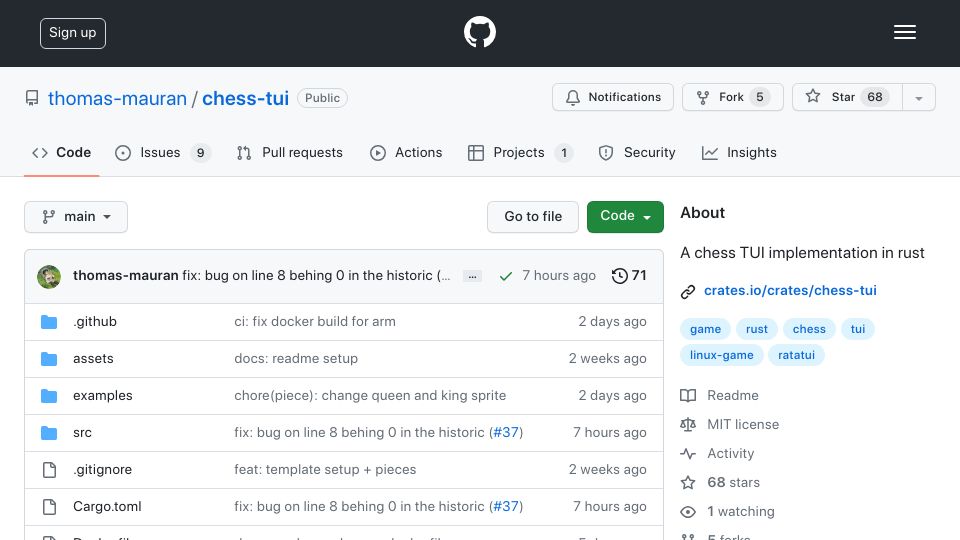Switch to the Pull requests tab
The height and width of the screenshot is (540, 960).
pyautogui.click(x=290, y=152)
